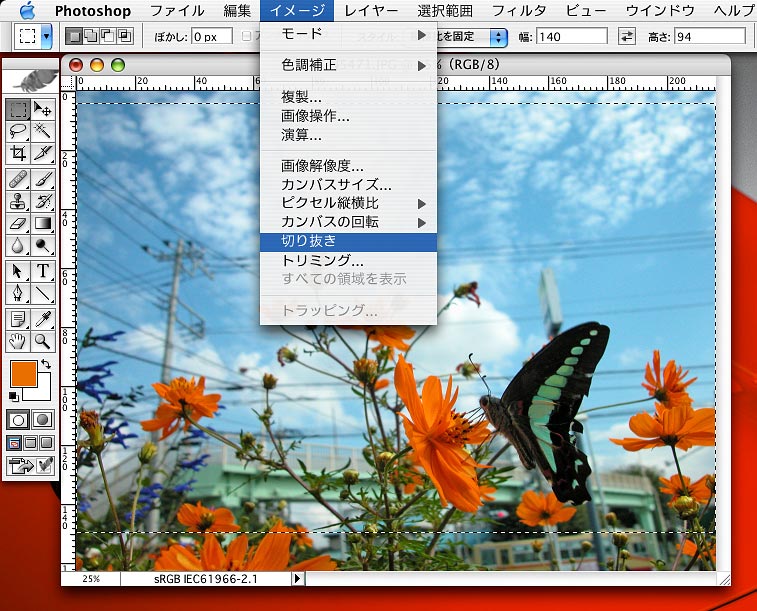Choose 複製... menu item

[349, 97]
